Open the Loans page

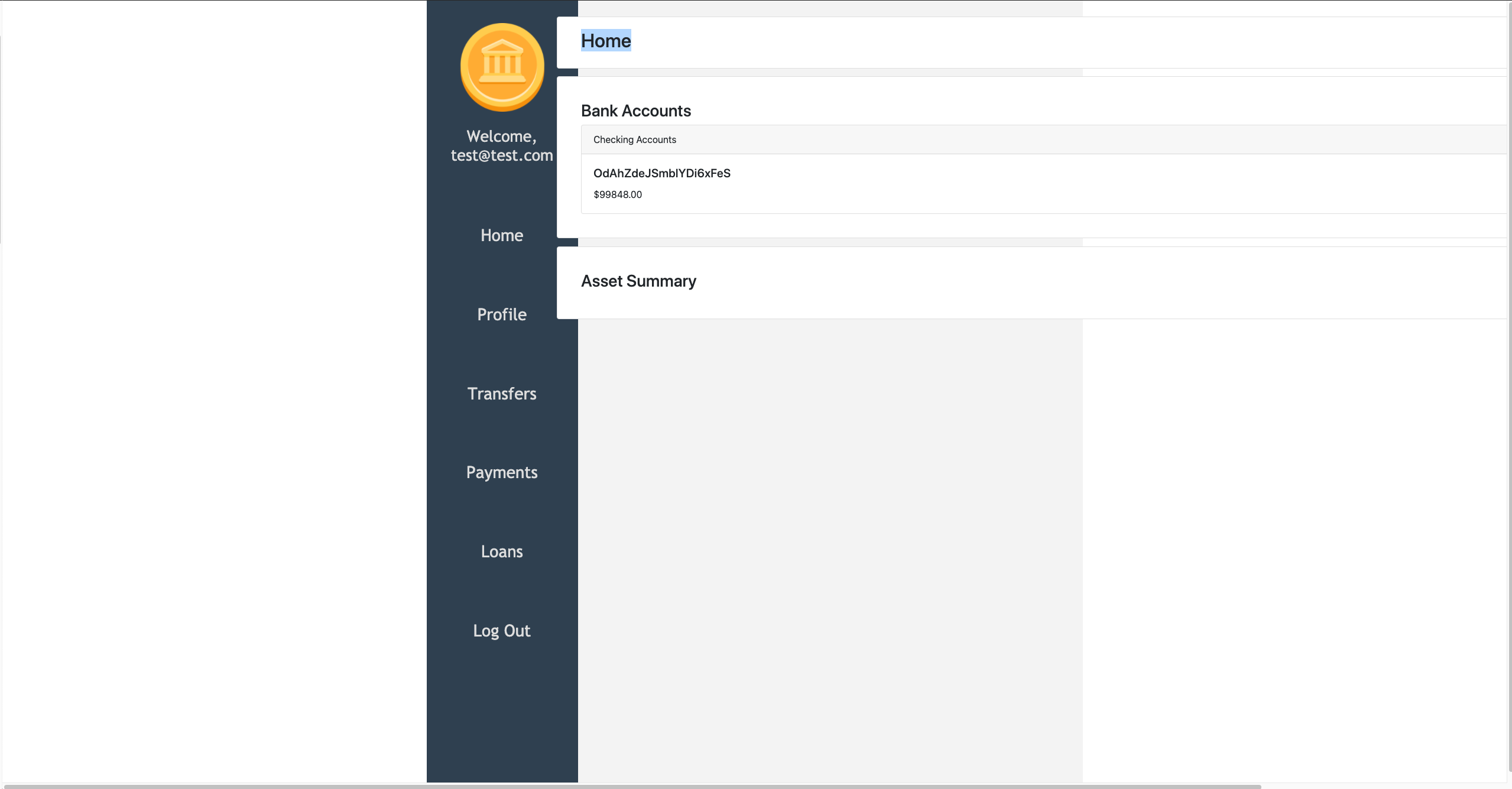[501, 551]
